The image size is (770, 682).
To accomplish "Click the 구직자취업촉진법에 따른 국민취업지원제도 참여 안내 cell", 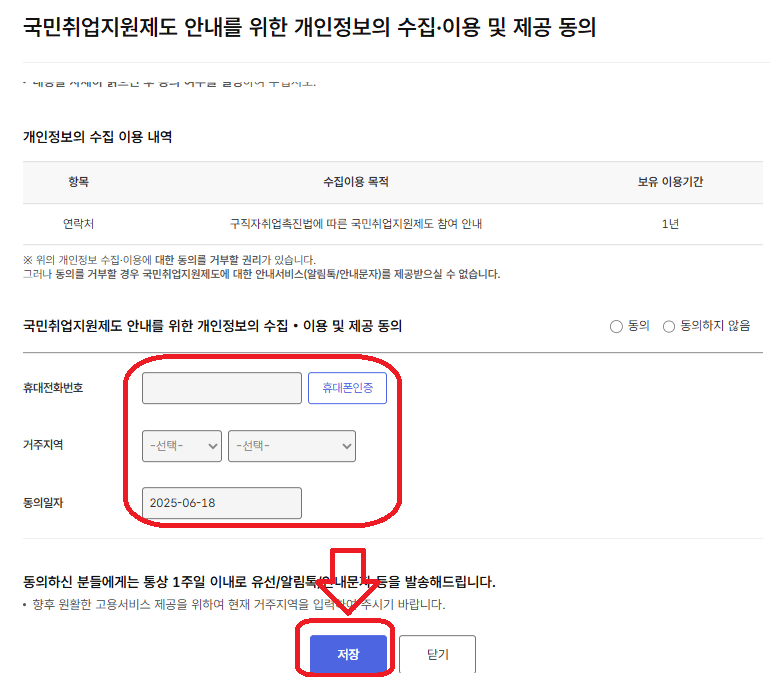I will coord(356,224).
